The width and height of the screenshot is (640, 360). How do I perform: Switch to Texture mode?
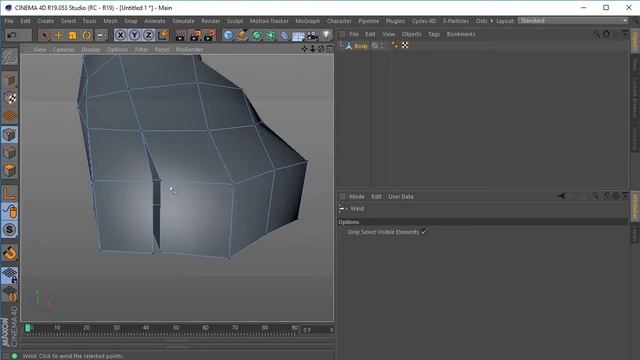click(x=9, y=98)
